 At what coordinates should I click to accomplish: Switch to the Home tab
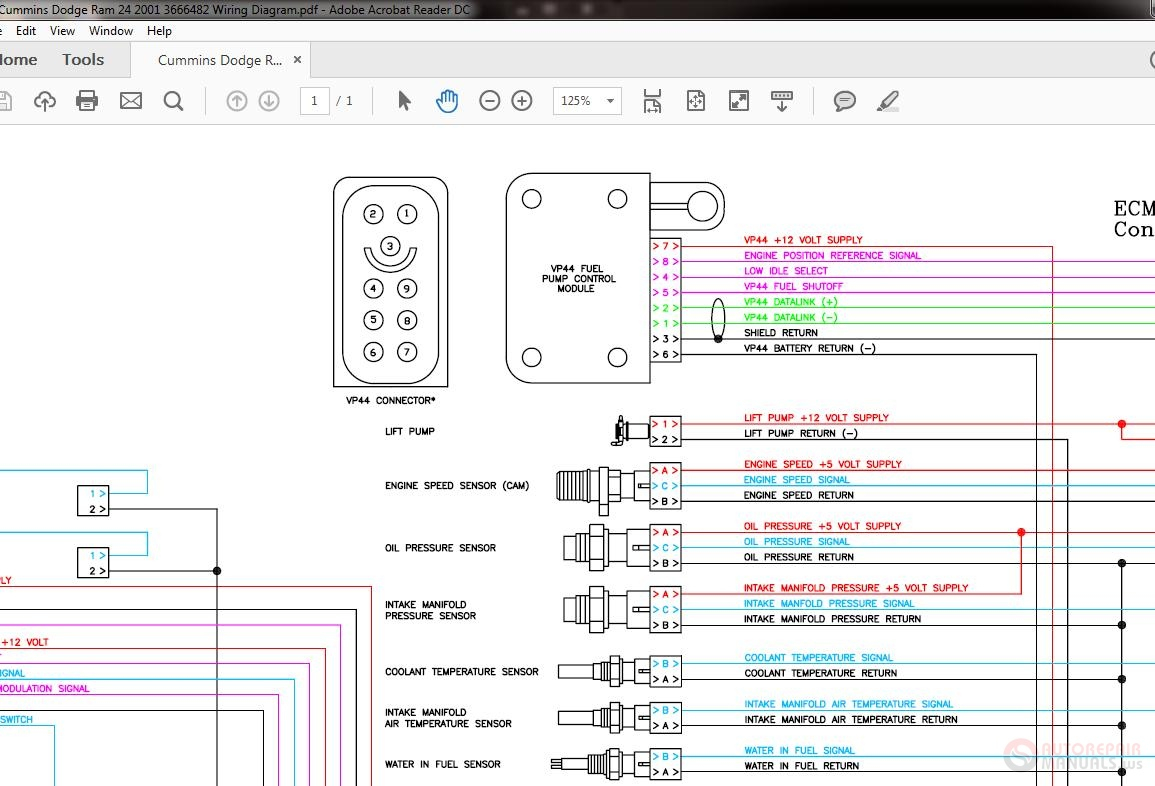(x=18, y=60)
